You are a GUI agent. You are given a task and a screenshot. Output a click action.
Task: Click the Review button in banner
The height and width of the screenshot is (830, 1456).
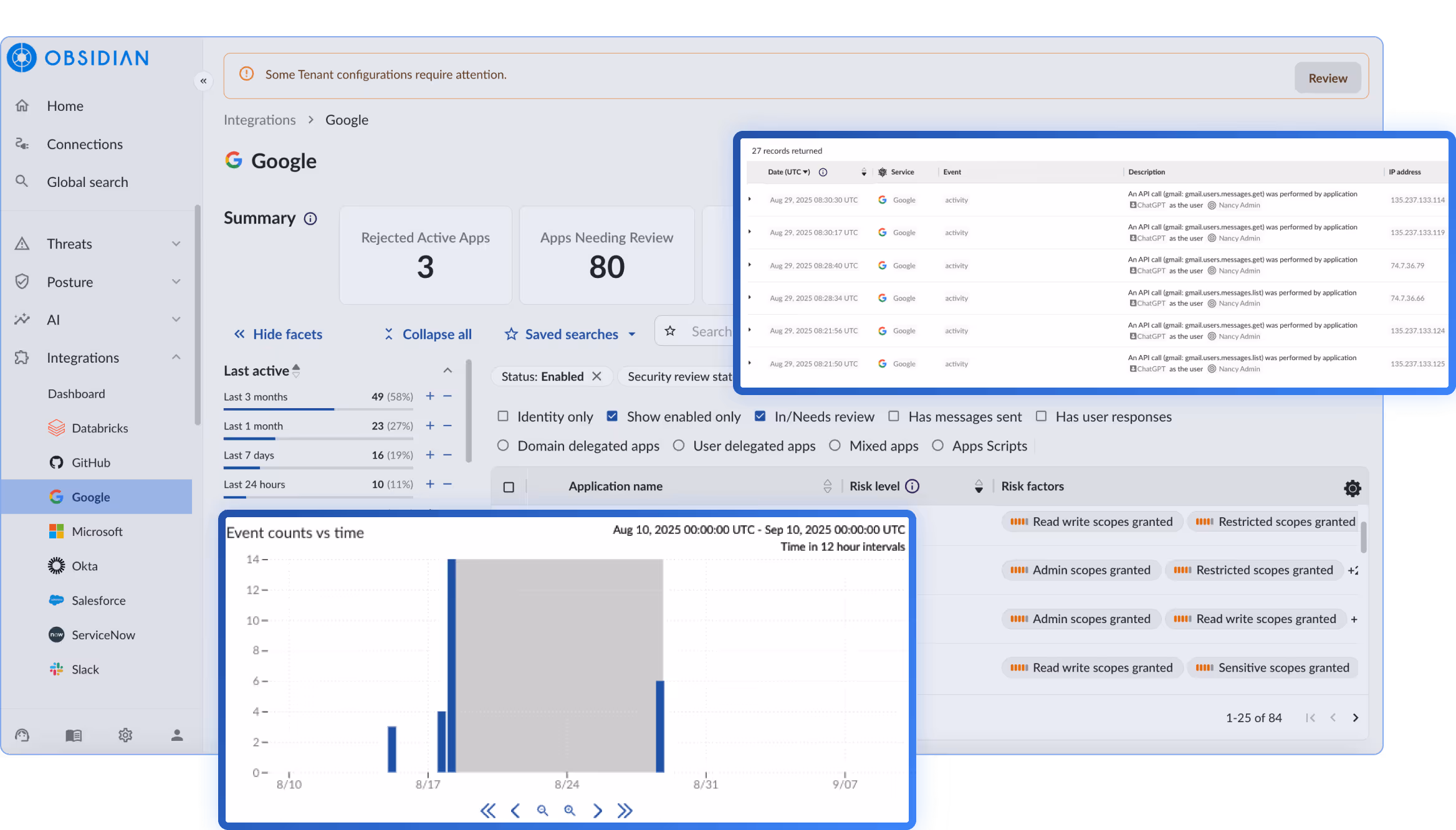tap(1328, 78)
